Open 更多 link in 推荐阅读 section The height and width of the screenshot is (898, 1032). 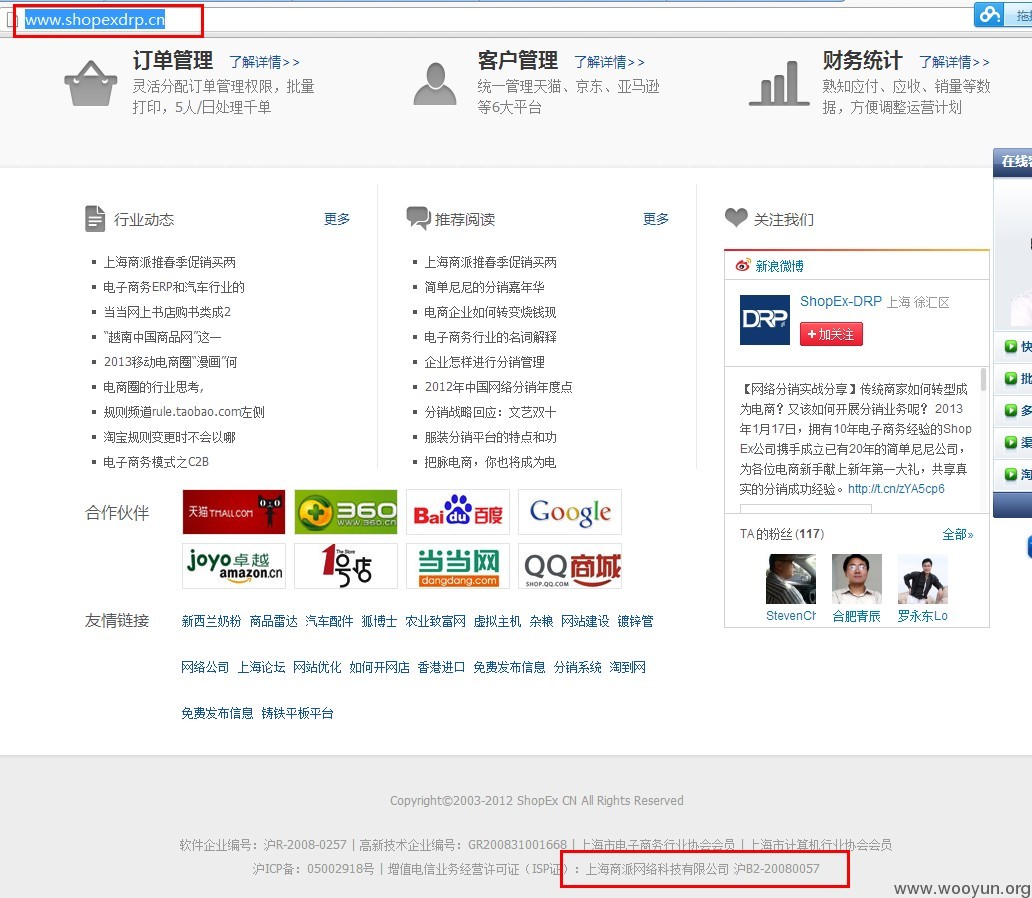(656, 219)
